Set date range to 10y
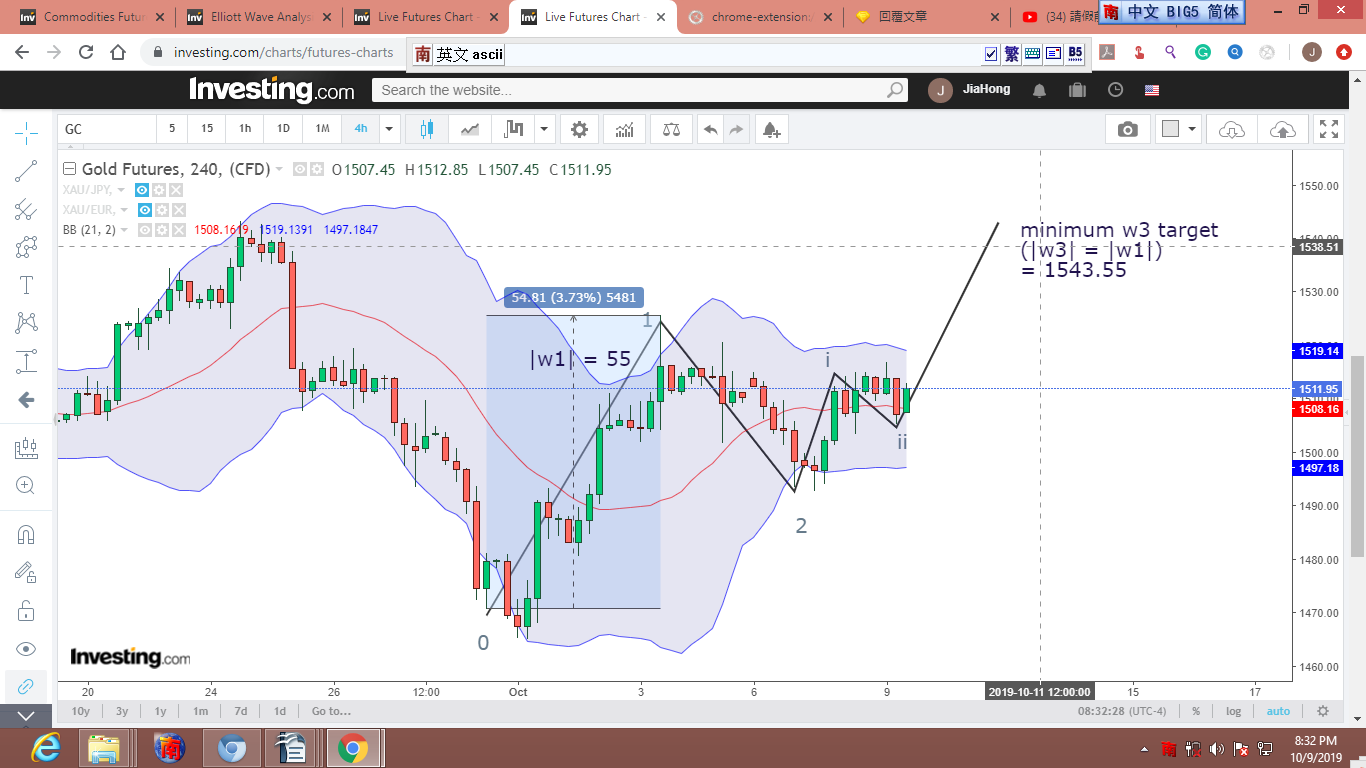The image size is (1366, 768). (81, 711)
